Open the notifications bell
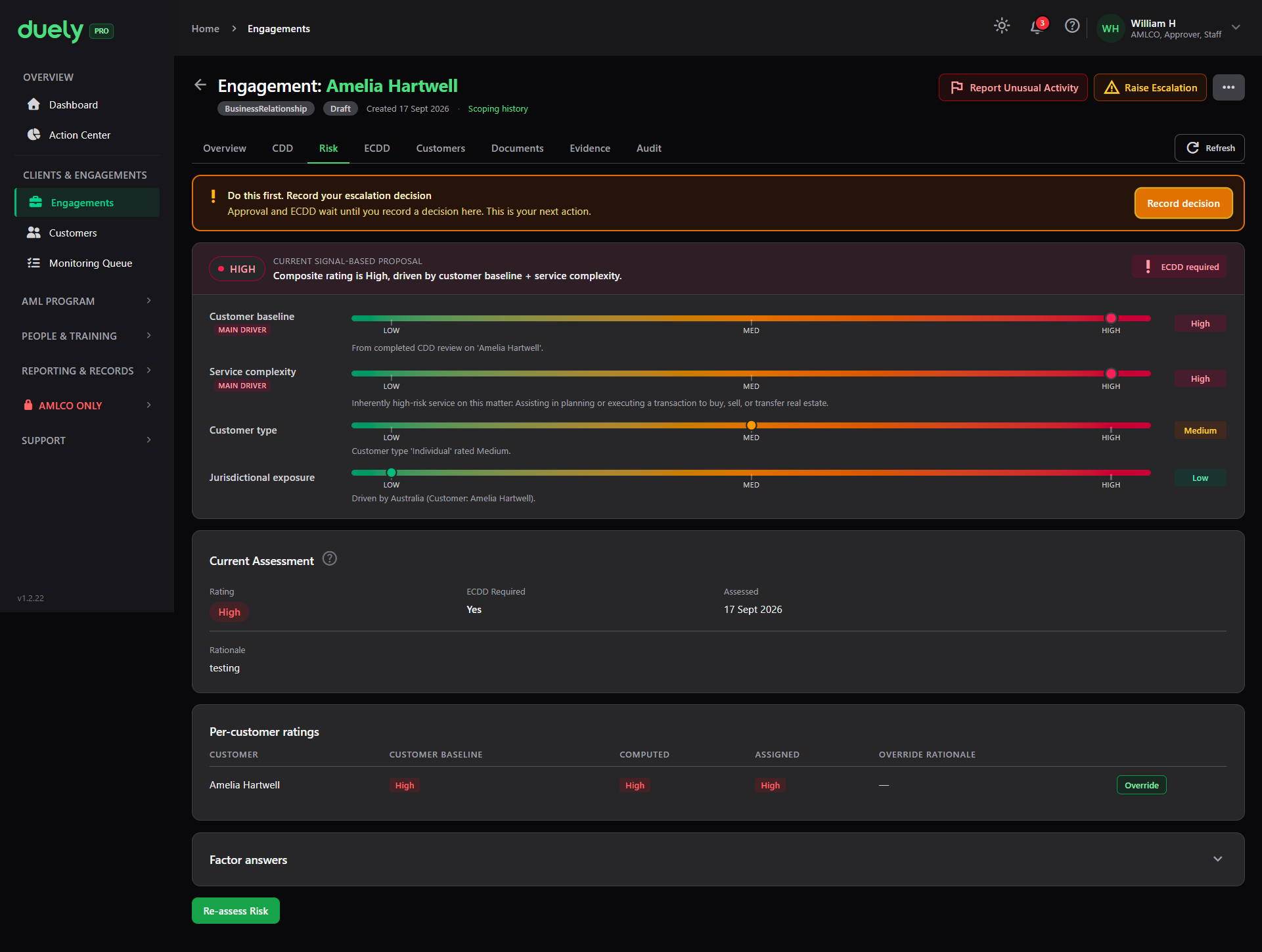This screenshot has height=952, width=1262. (1037, 26)
